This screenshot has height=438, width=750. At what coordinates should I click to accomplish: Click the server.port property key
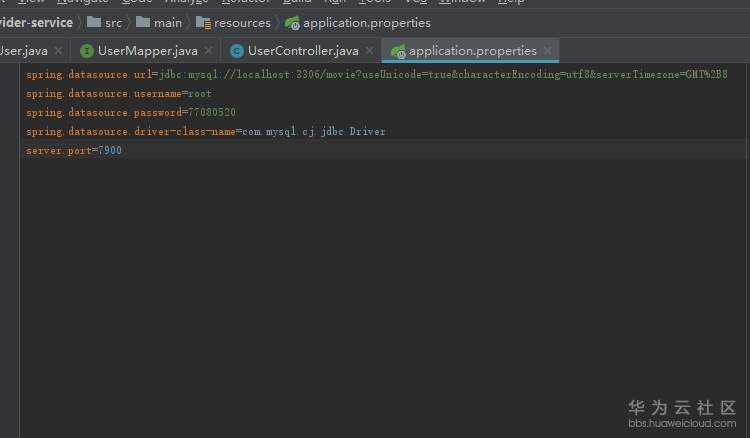(x=58, y=151)
